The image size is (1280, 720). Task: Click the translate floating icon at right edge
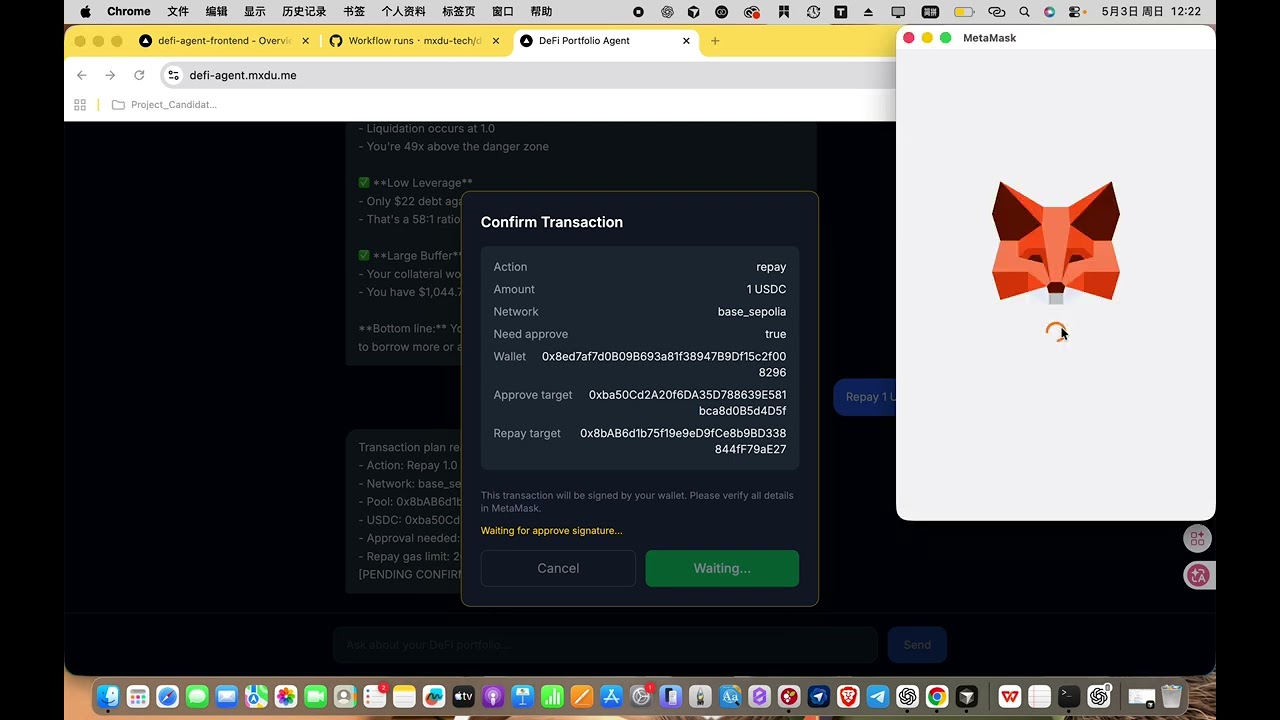1197,575
